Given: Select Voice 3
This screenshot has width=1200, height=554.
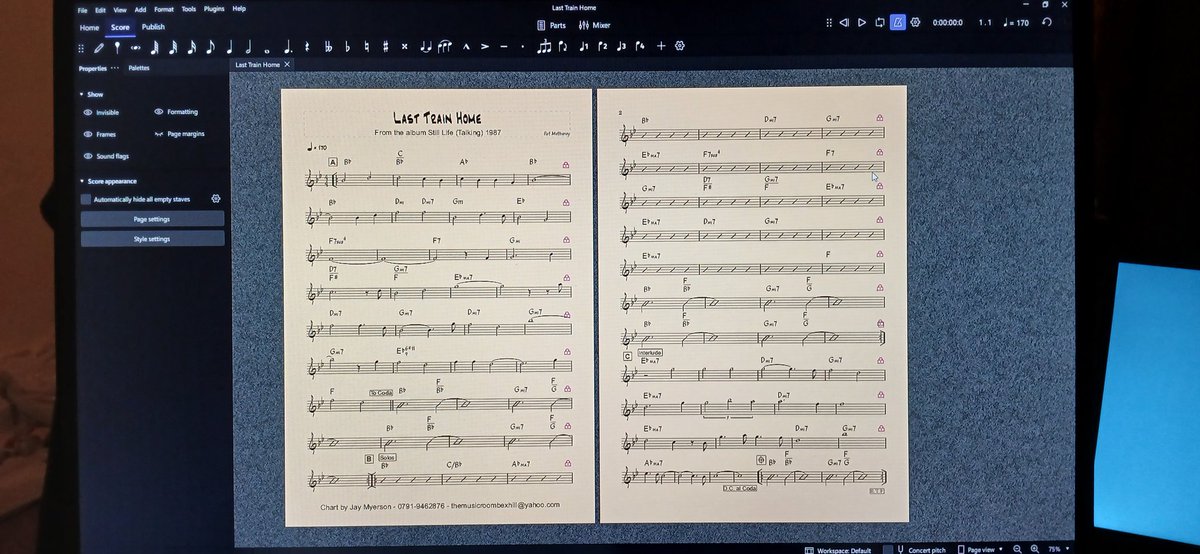Looking at the screenshot, I should [620, 46].
